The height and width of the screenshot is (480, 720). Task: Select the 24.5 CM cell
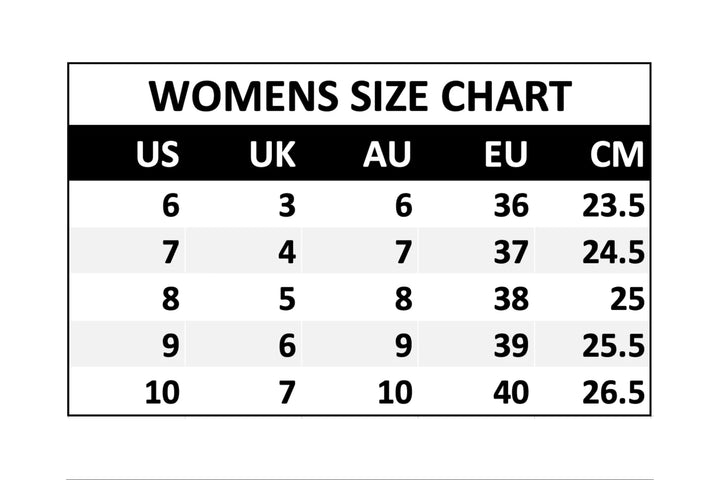coord(614,252)
